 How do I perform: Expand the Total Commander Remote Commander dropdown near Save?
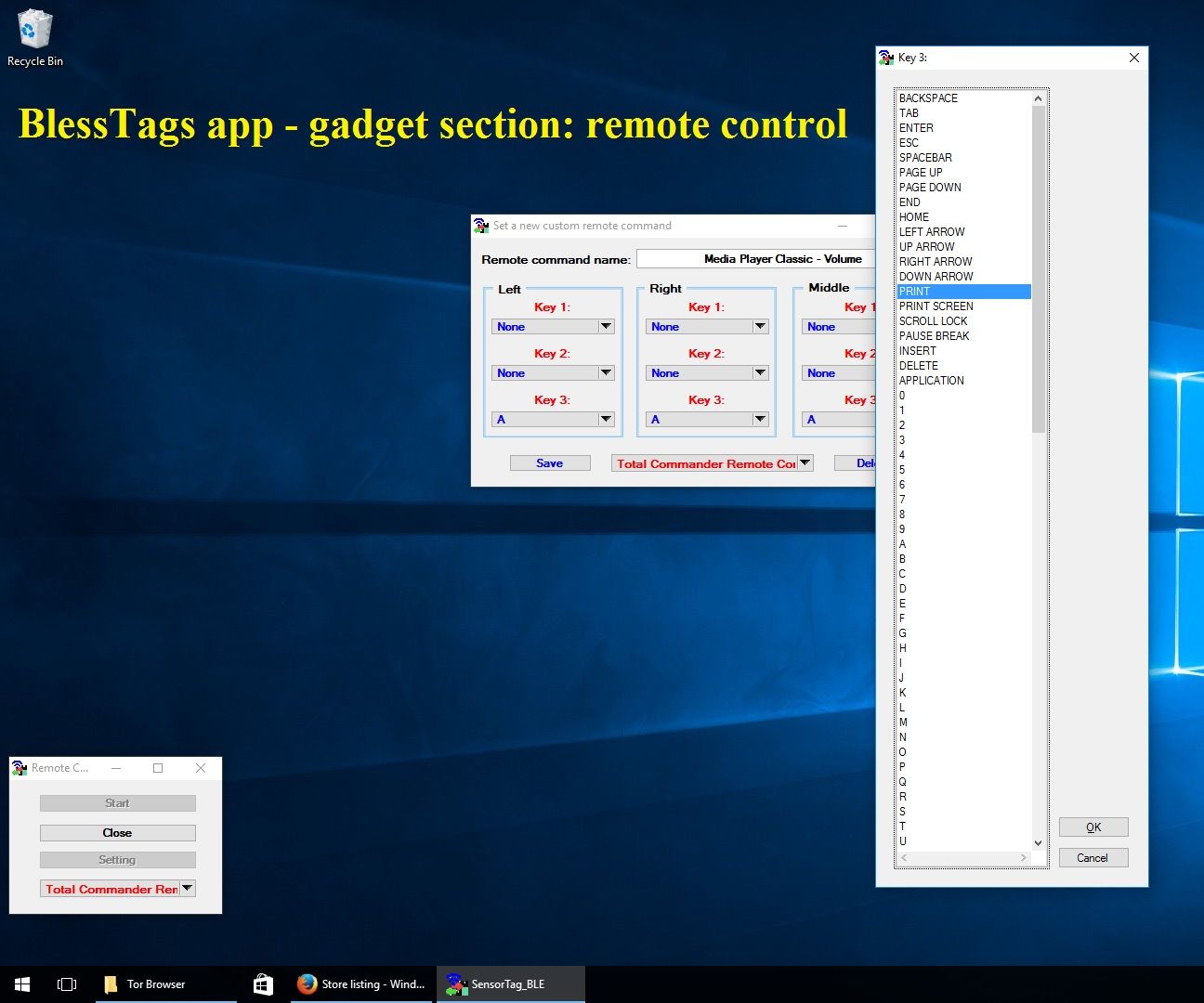coord(805,462)
